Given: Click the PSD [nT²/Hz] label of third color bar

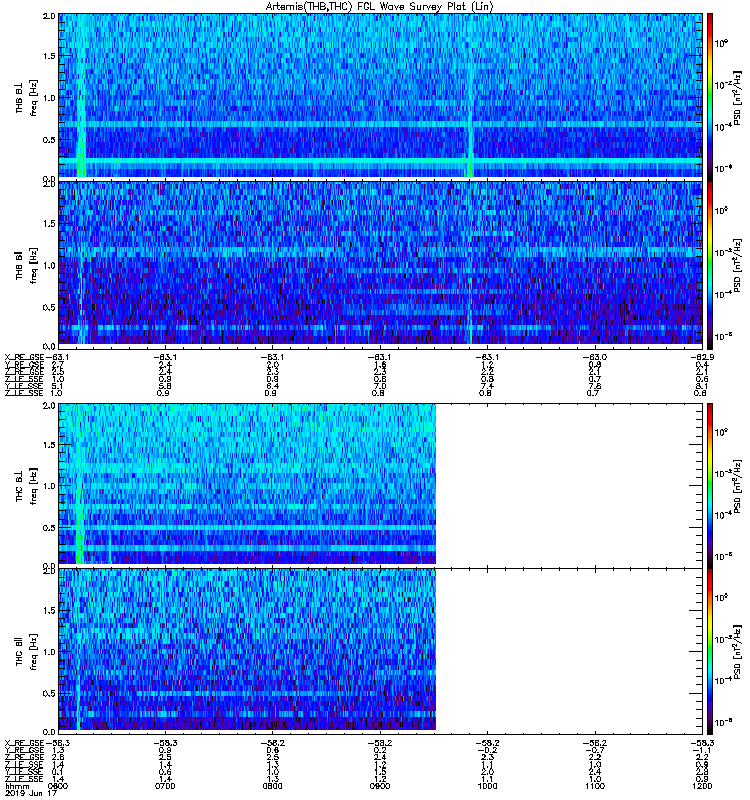Looking at the screenshot, I should 737,486.
